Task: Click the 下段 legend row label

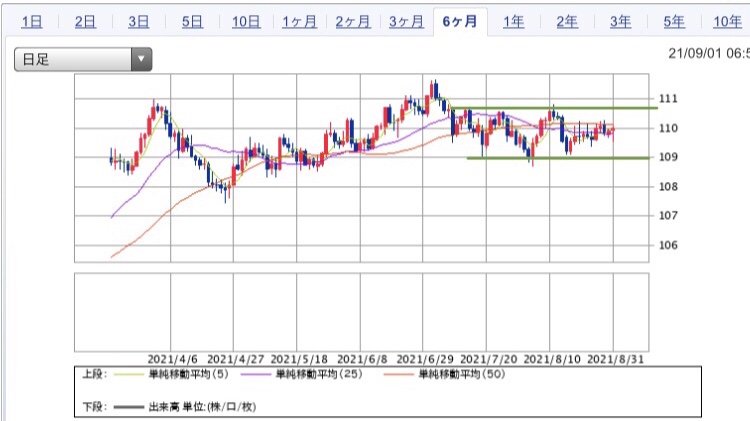Action: click(x=95, y=407)
